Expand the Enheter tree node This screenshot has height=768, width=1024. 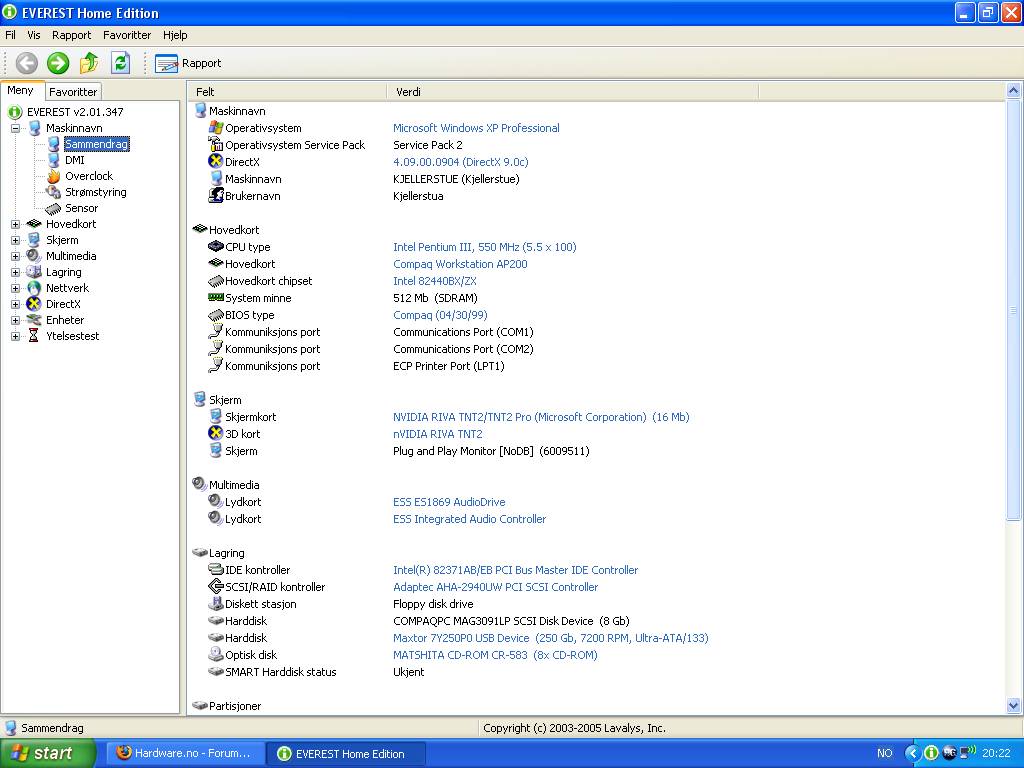(16, 320)
